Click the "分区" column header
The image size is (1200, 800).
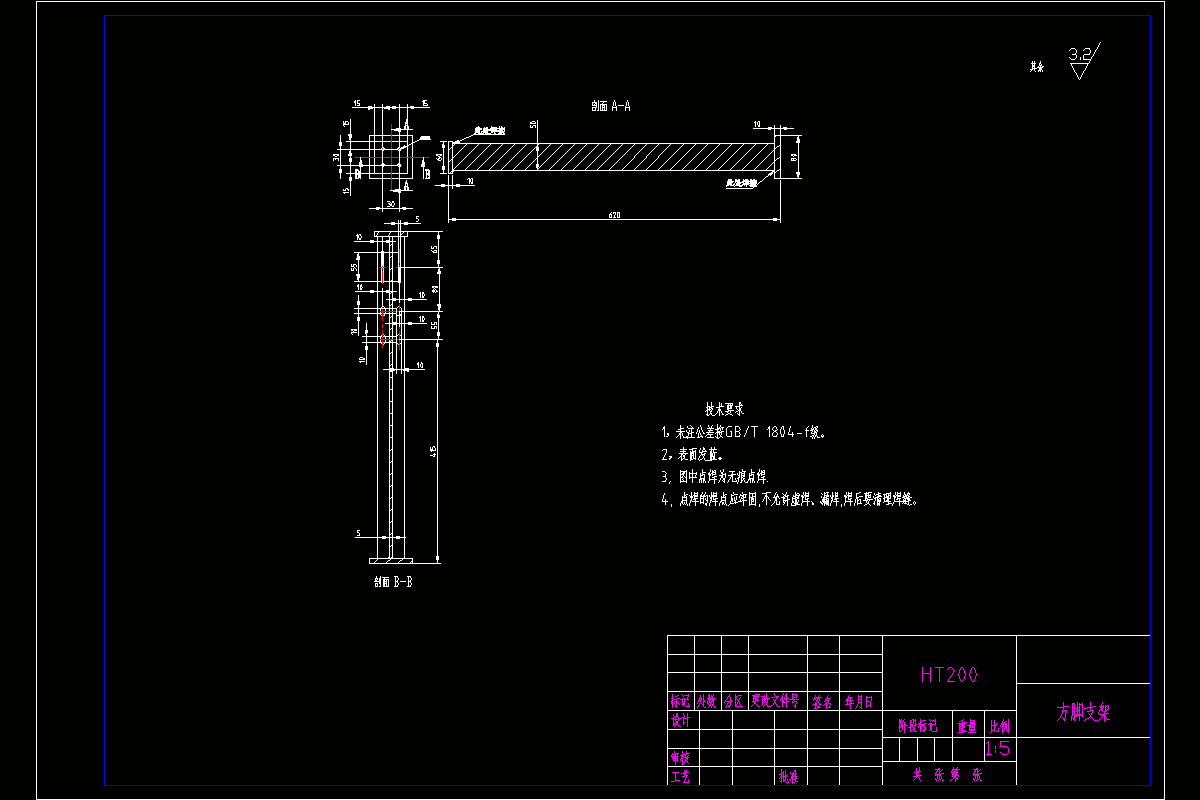click(734, 702)
